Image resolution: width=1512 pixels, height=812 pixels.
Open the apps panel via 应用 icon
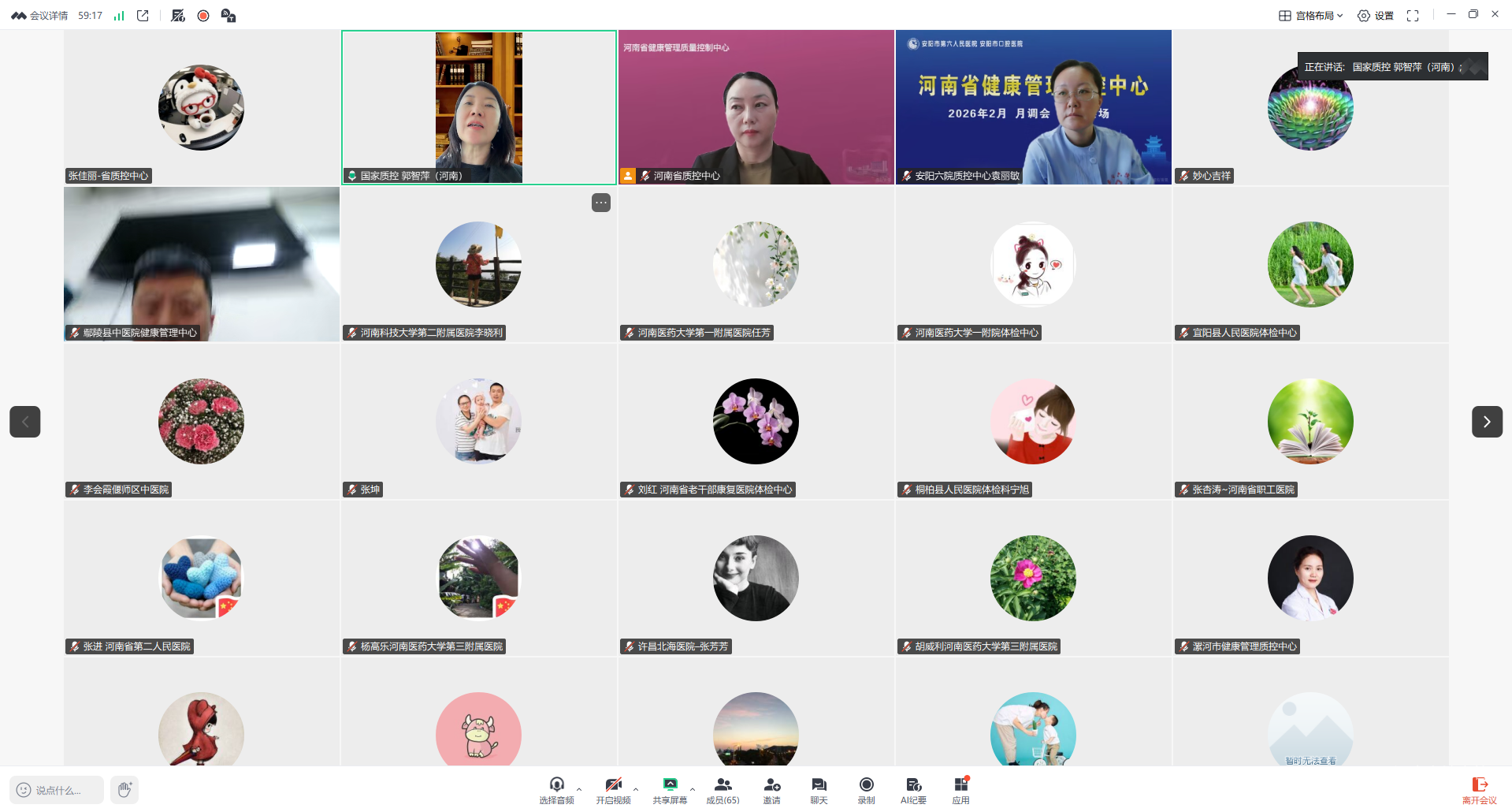pyautogui.click(x=961, y=789)
